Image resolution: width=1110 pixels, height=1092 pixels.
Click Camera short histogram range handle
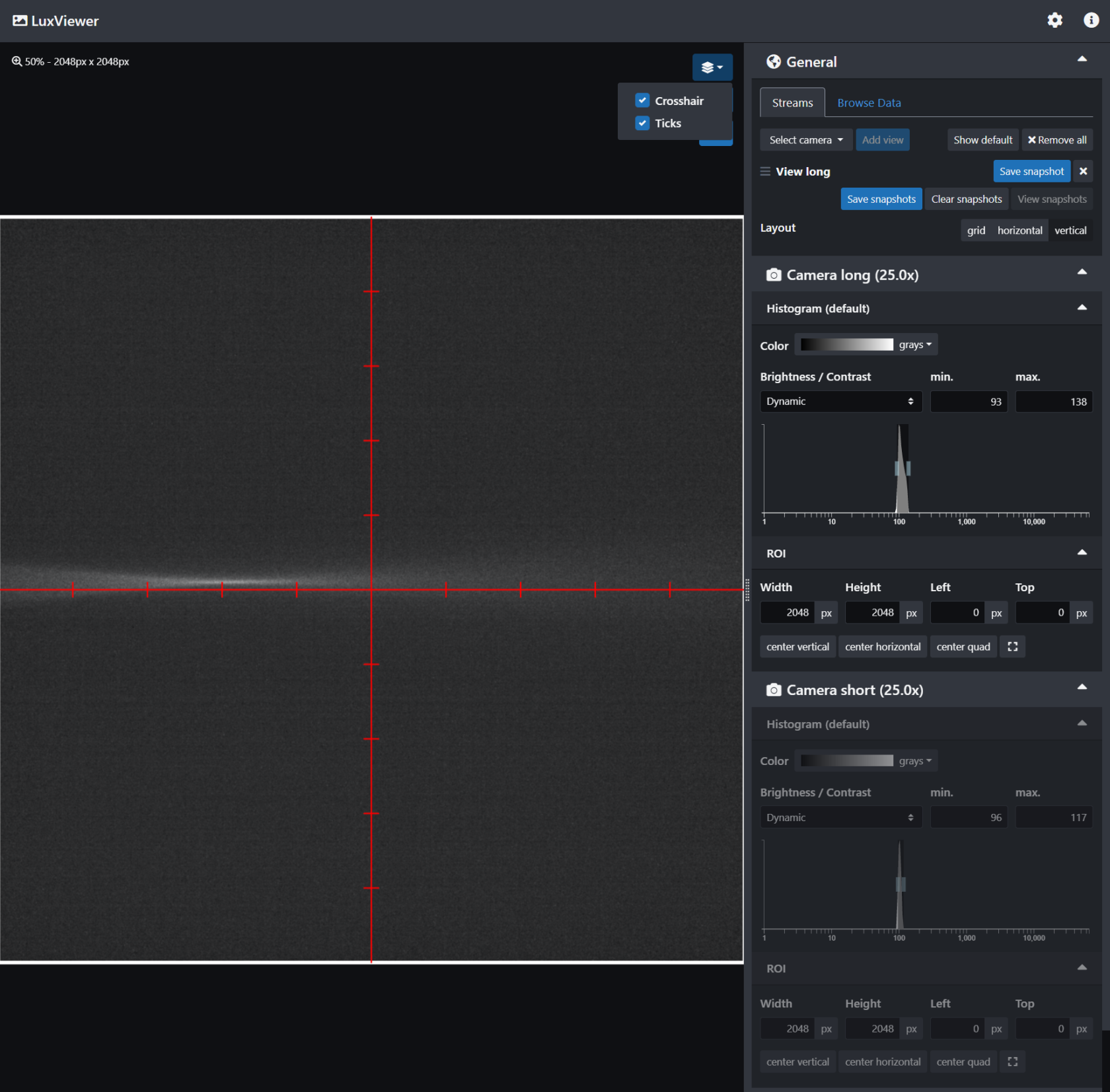click(x=901, y=884)
